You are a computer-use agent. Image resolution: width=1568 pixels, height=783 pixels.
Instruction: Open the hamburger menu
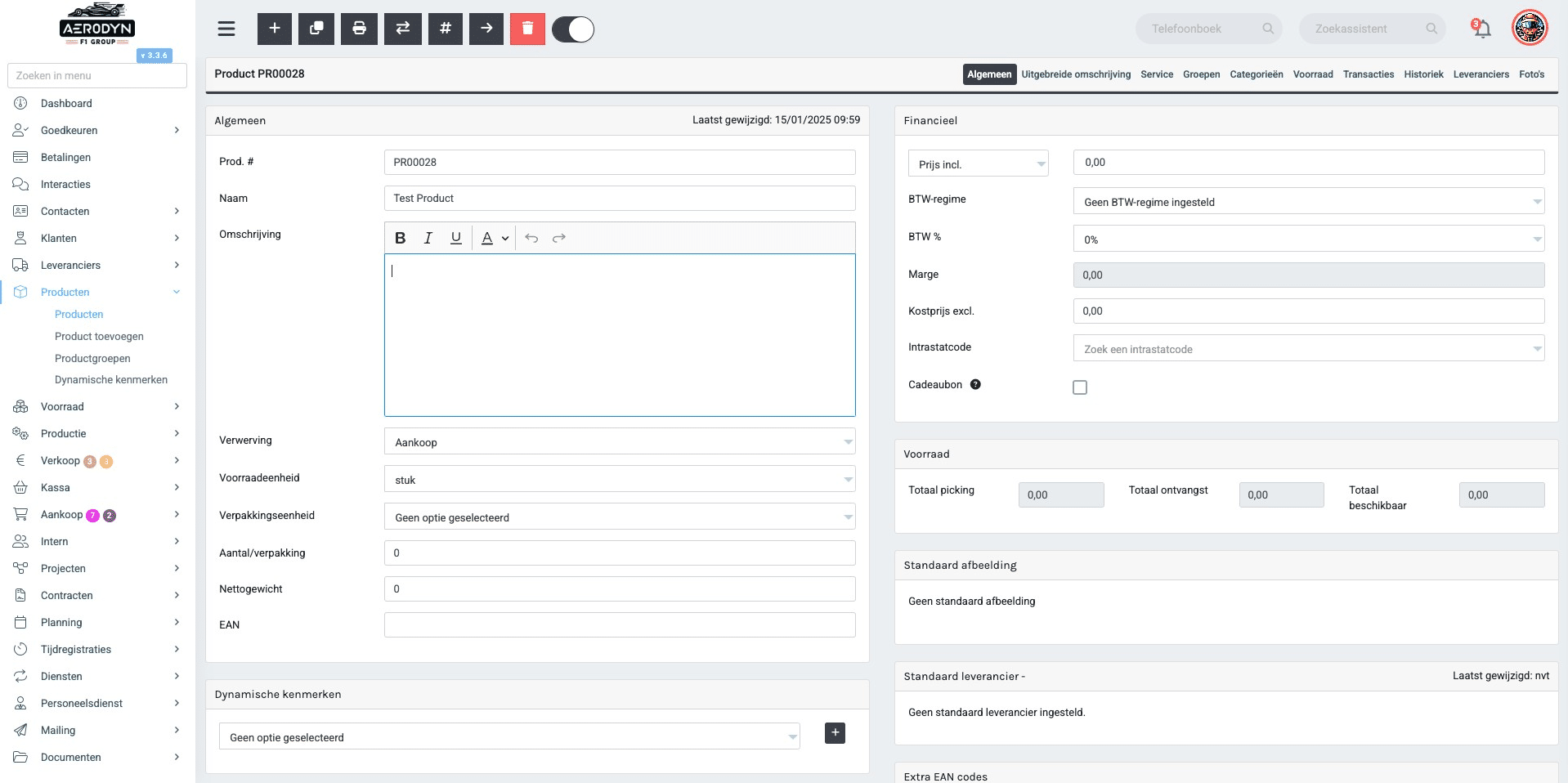coord(226,29)
